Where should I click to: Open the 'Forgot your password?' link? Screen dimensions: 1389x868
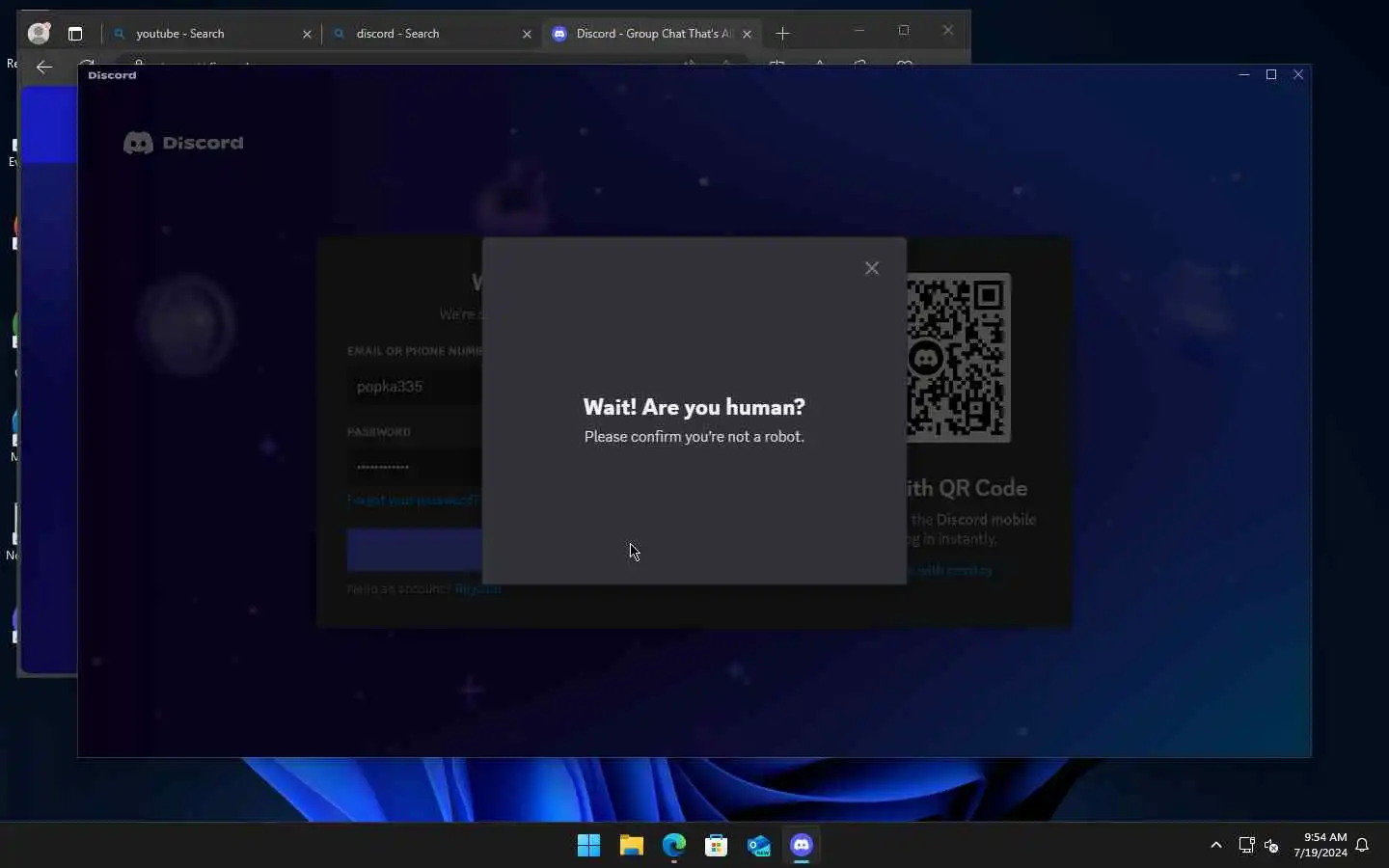click(x=413, y=500)
